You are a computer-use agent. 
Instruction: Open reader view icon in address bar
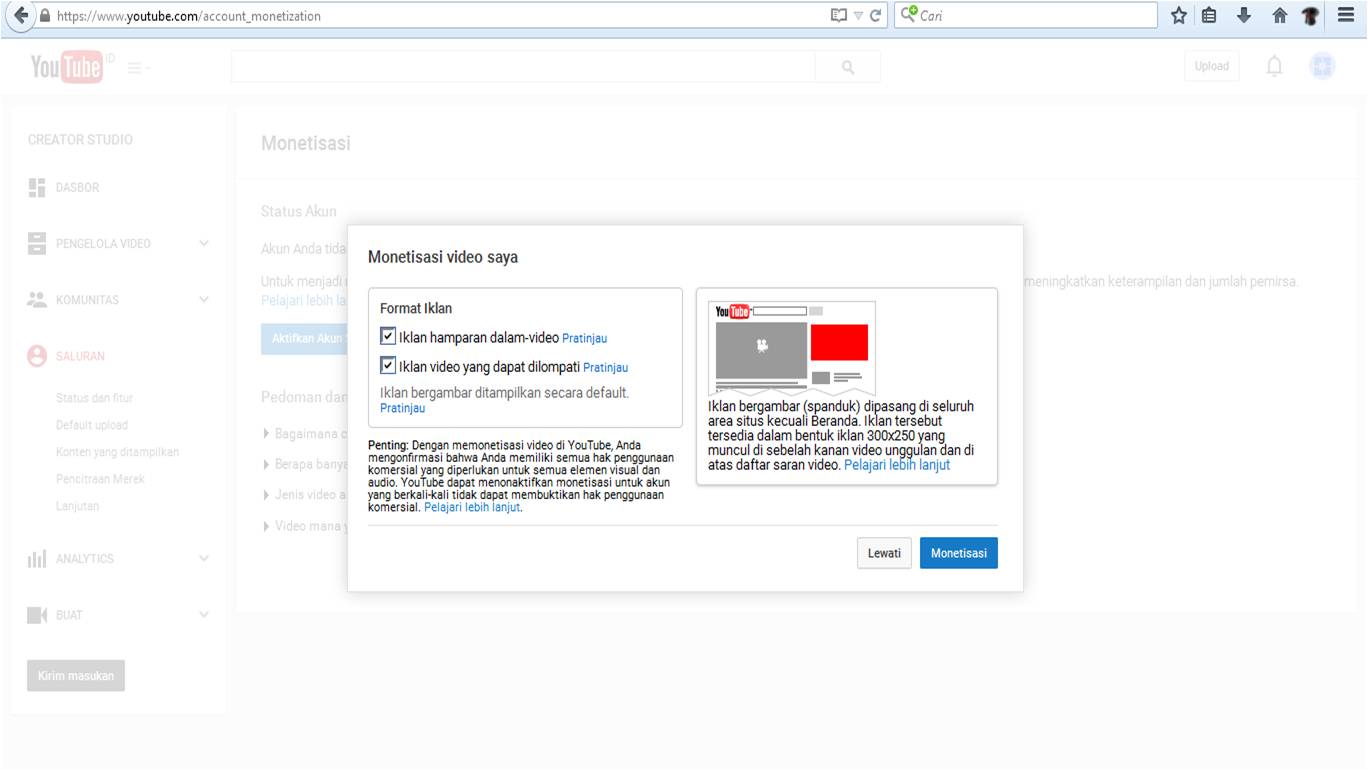[x=839, y=16]
